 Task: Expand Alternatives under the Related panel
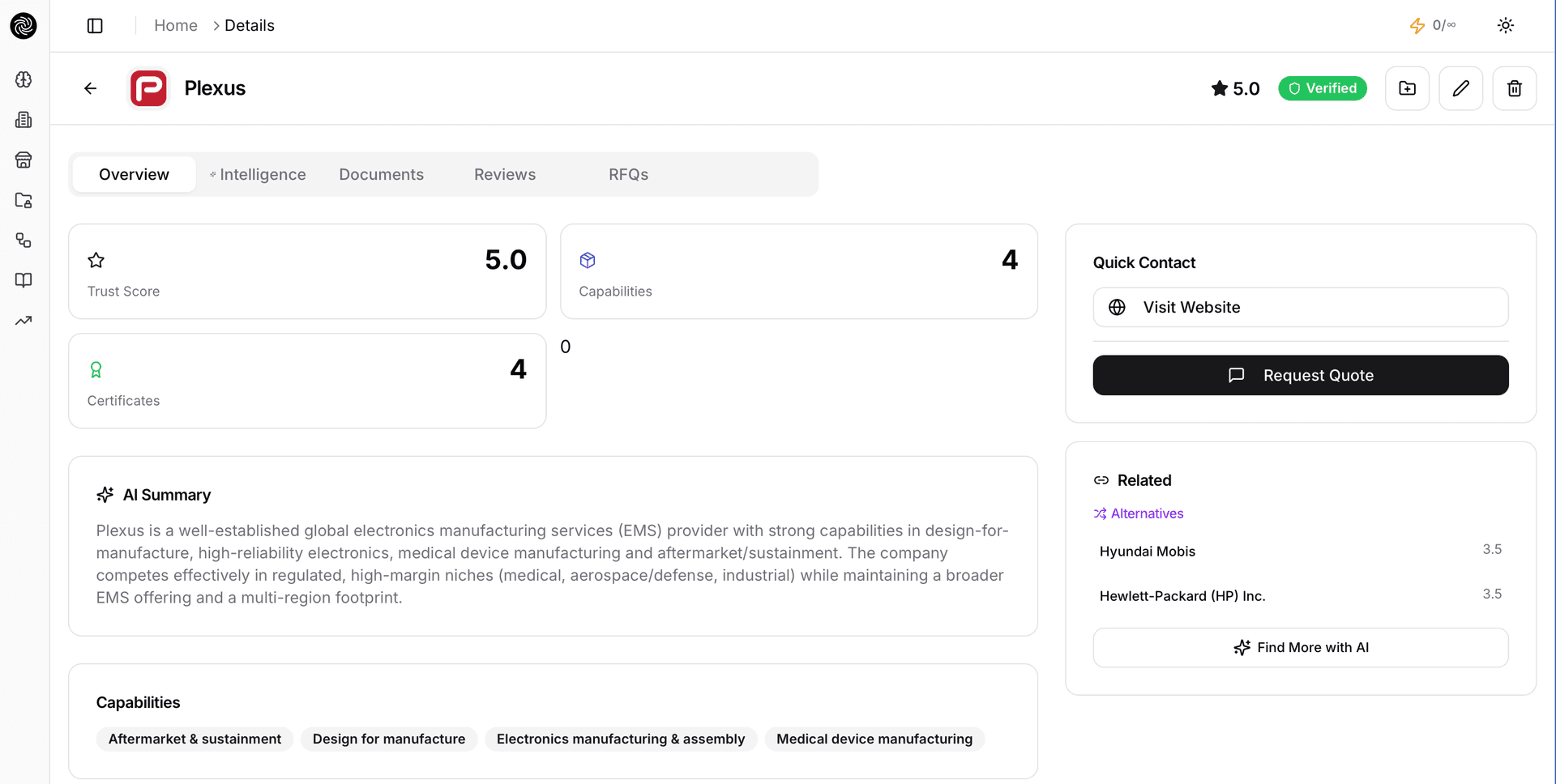click(x=1138, y=513)
